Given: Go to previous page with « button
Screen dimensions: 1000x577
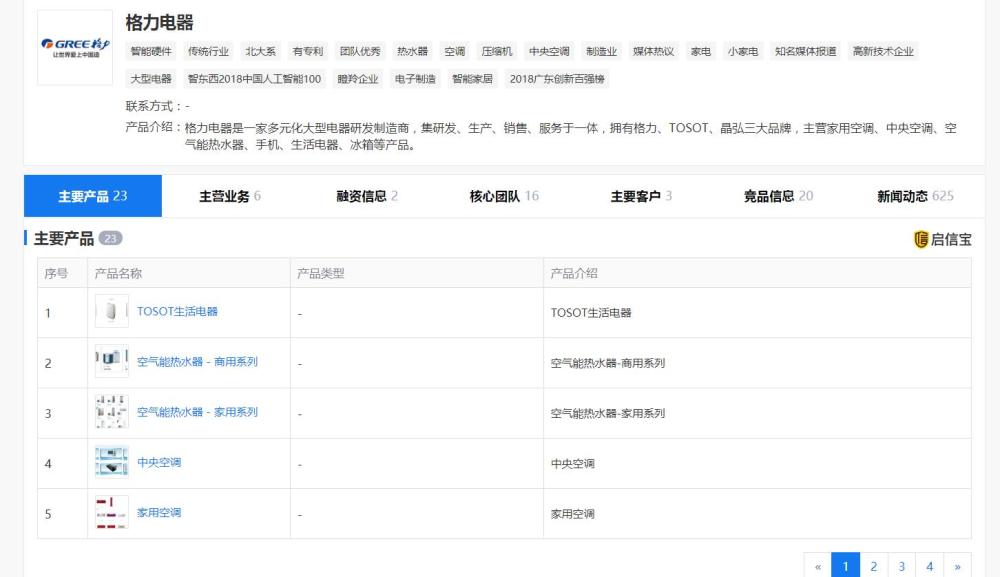Looking at the screenshot, I should coord(818,566).
